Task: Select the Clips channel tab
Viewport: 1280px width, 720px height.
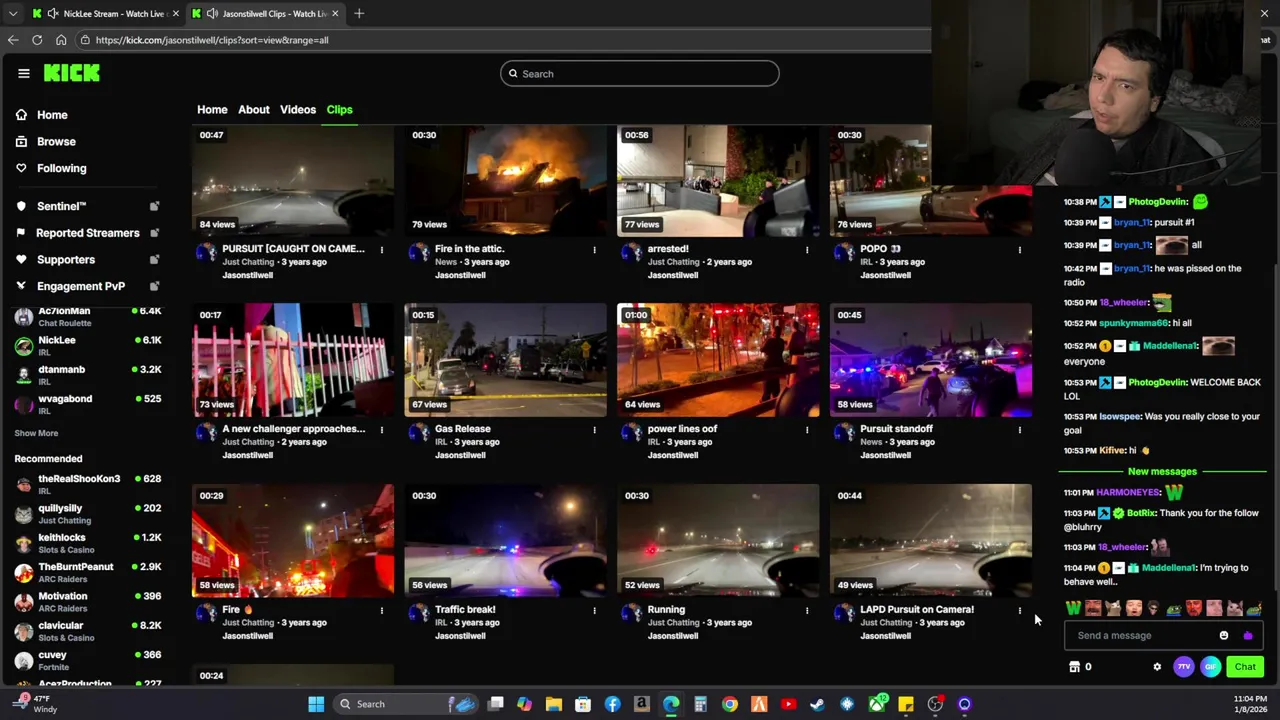Action: click(x=339, y=109)
